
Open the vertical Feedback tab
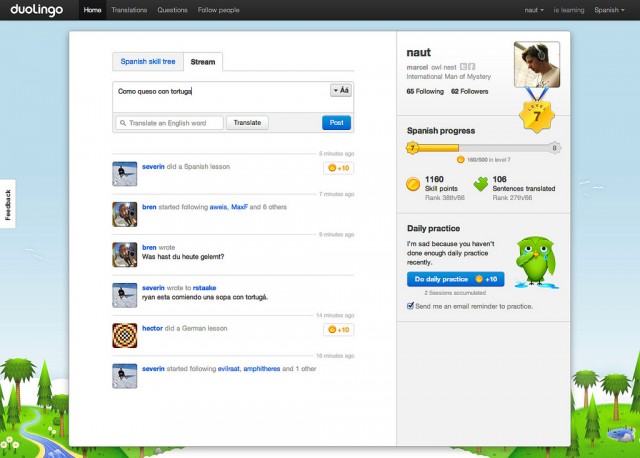[x=8, y=204]
